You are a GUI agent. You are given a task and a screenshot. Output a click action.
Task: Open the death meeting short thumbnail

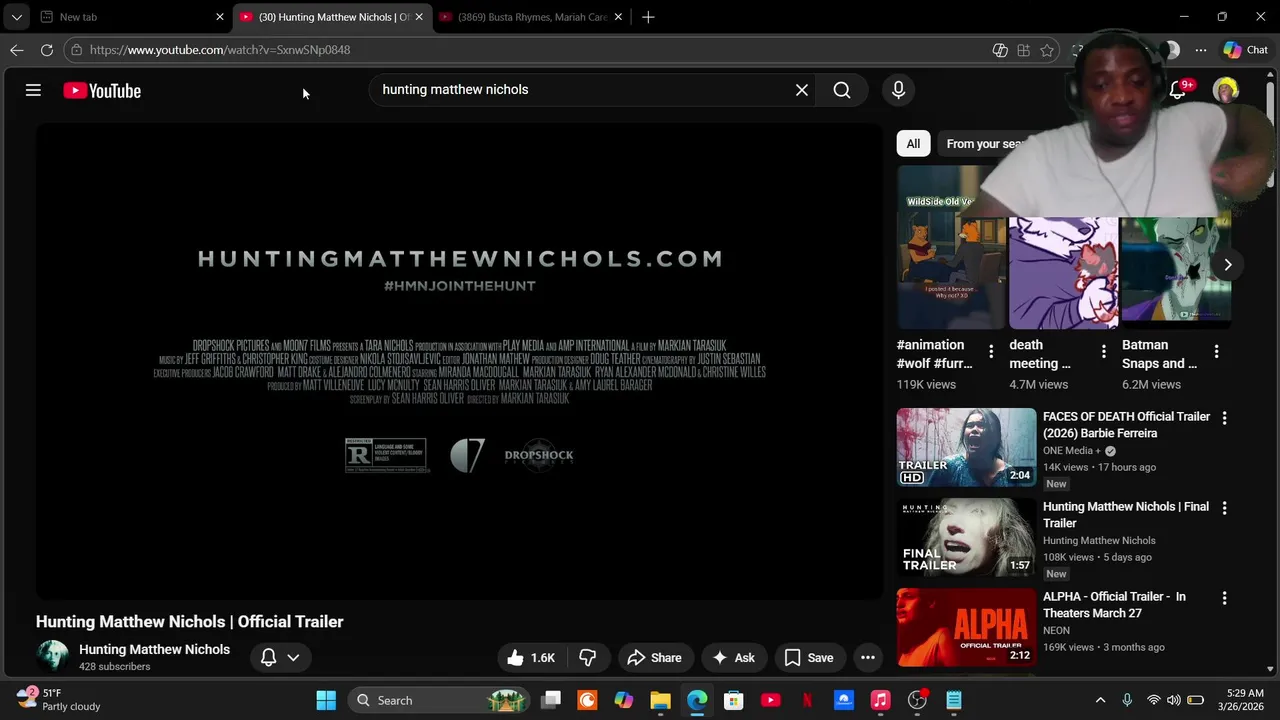click(1063, 272)
